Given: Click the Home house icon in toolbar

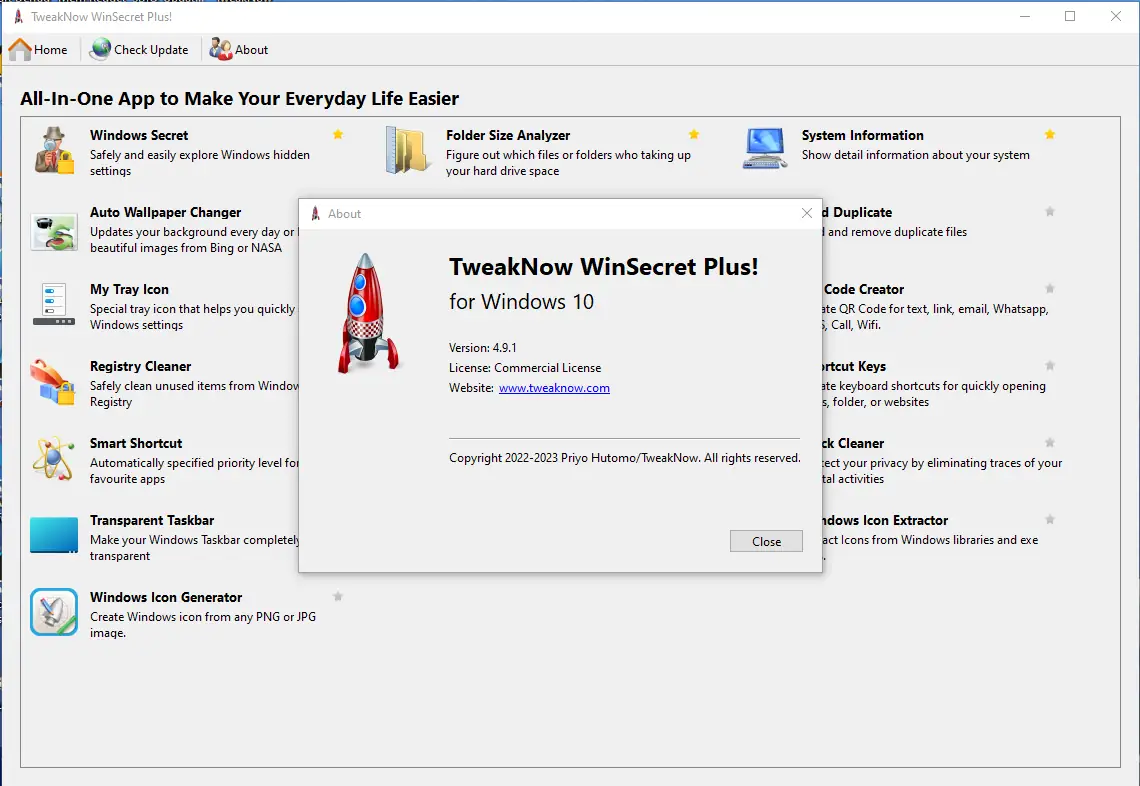Looking at the screenshot, I should click(20, 49).
